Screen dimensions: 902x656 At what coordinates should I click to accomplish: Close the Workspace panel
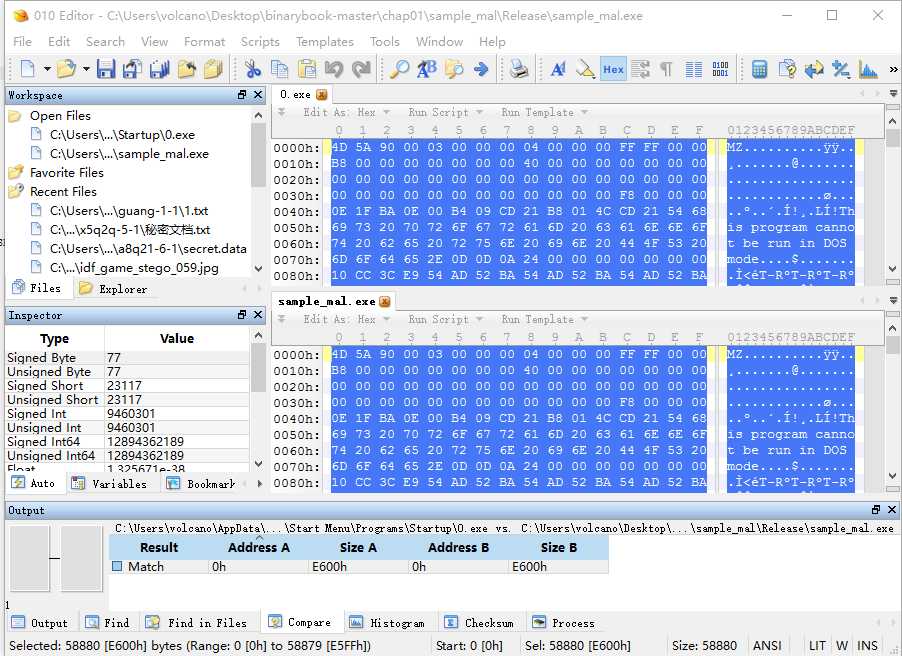click(258, 95)
